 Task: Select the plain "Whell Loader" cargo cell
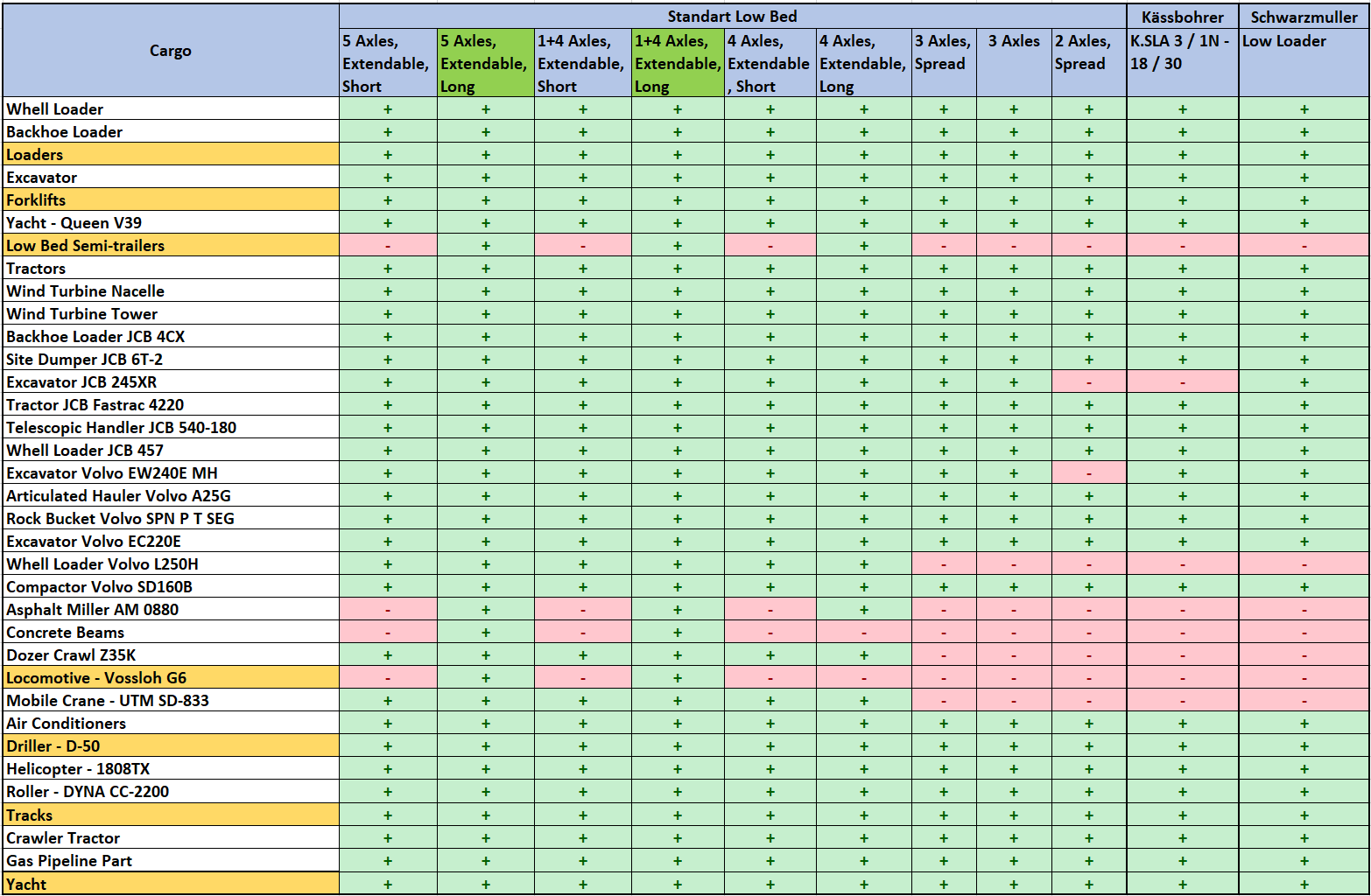(x=171, y=109)
